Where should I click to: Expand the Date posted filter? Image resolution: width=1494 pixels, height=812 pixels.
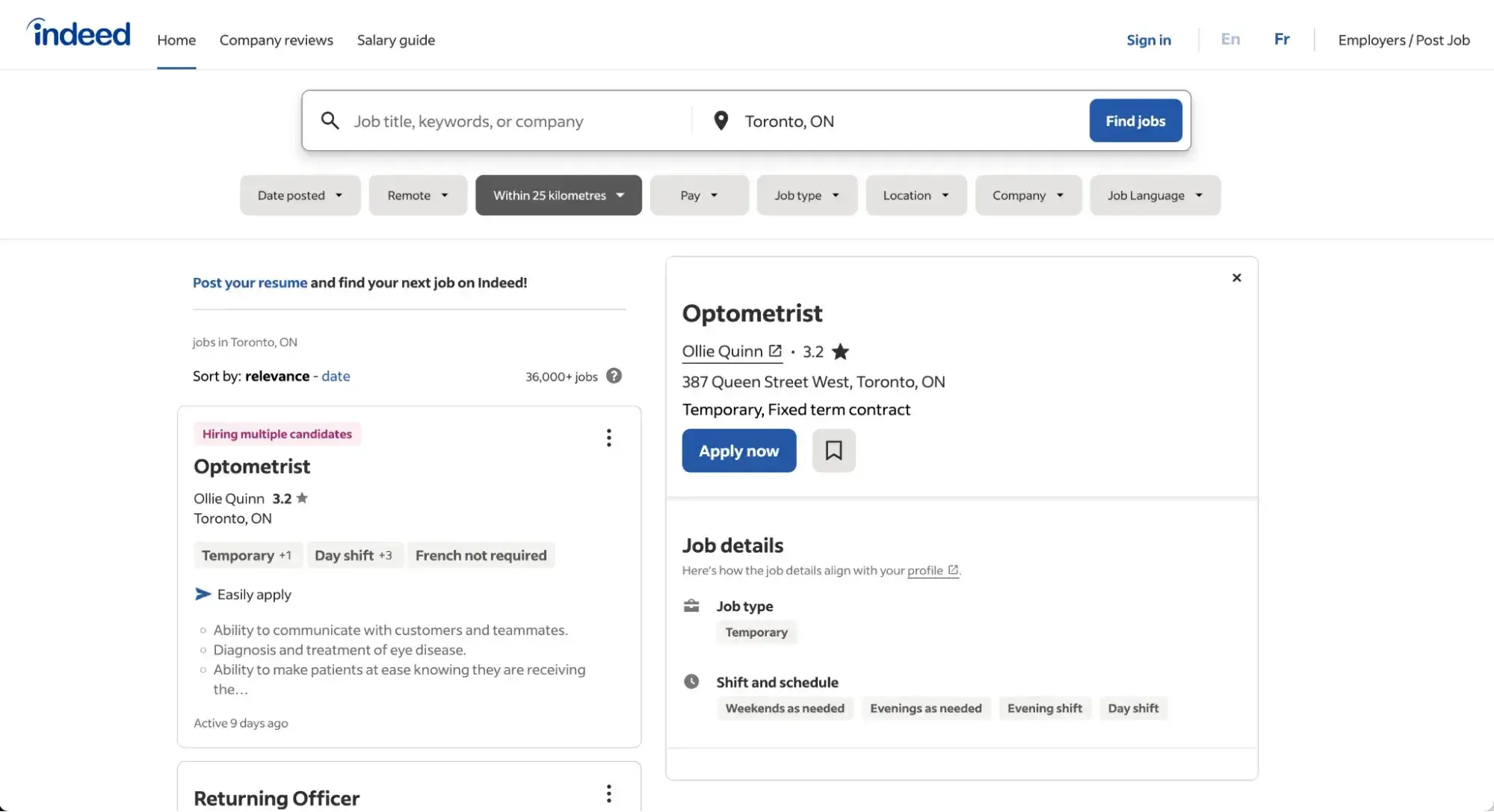[x=300, y=195]
